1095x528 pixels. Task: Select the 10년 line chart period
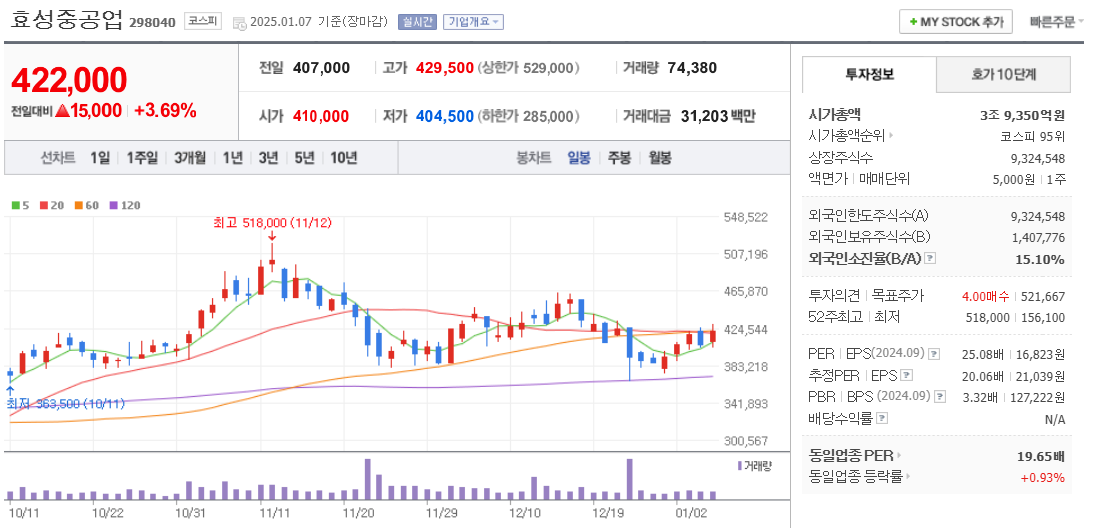click(x=344, y=158)
